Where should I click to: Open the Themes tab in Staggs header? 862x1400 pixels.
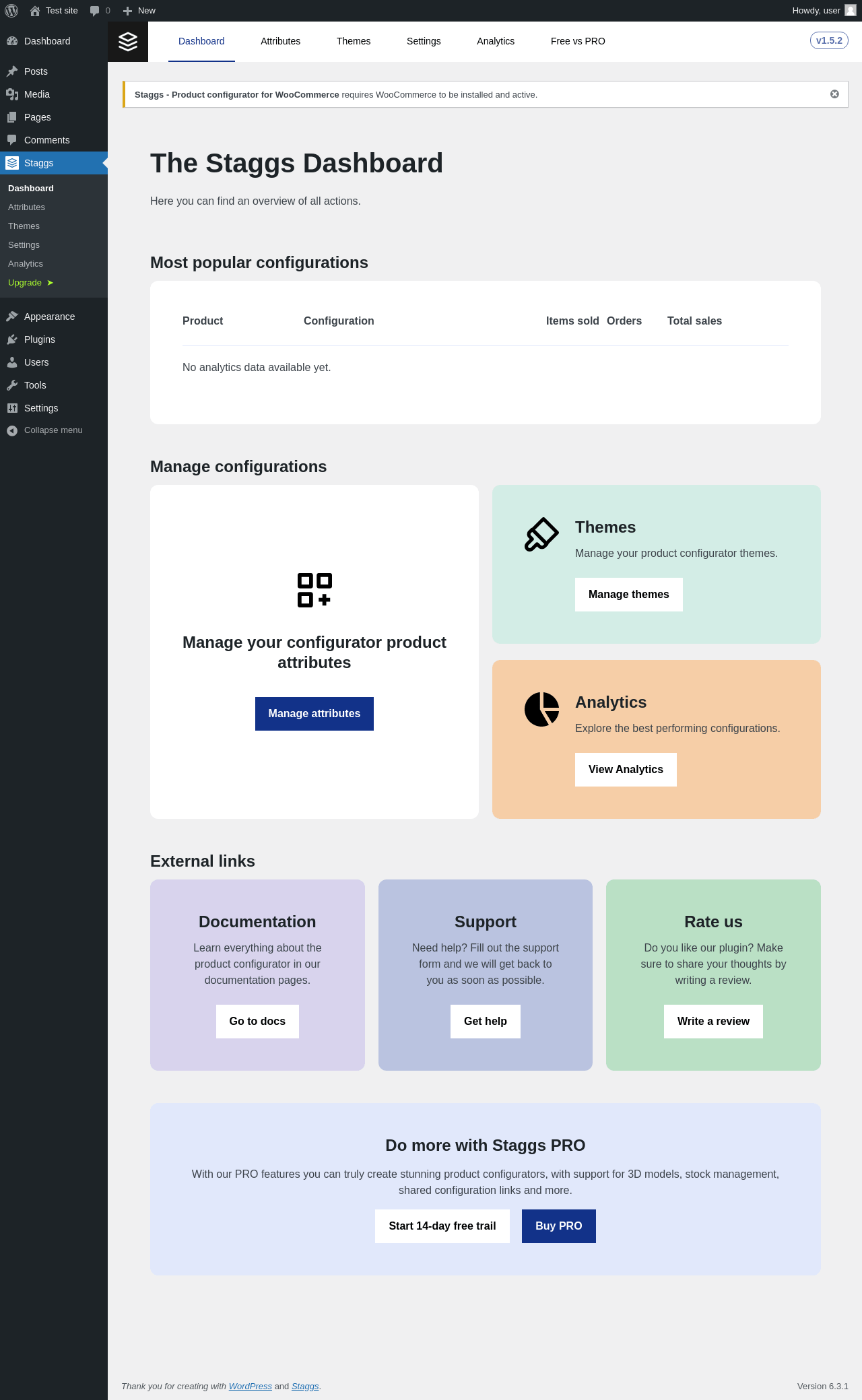tap(354, 42)
